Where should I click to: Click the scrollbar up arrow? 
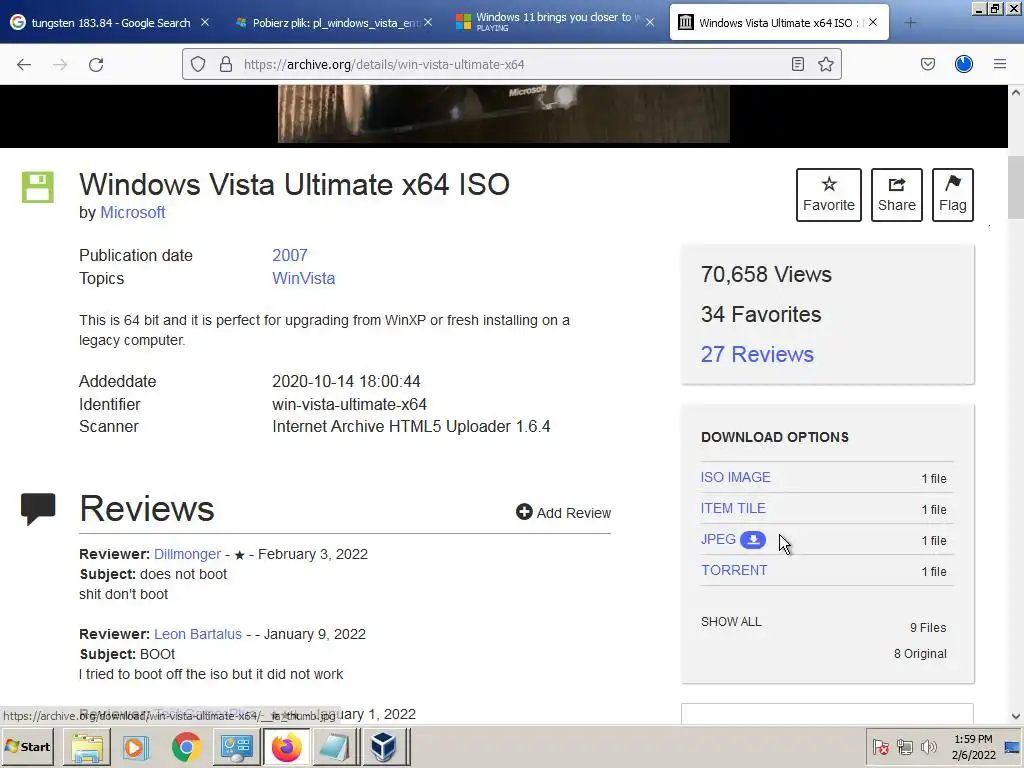coord(1016,93)
